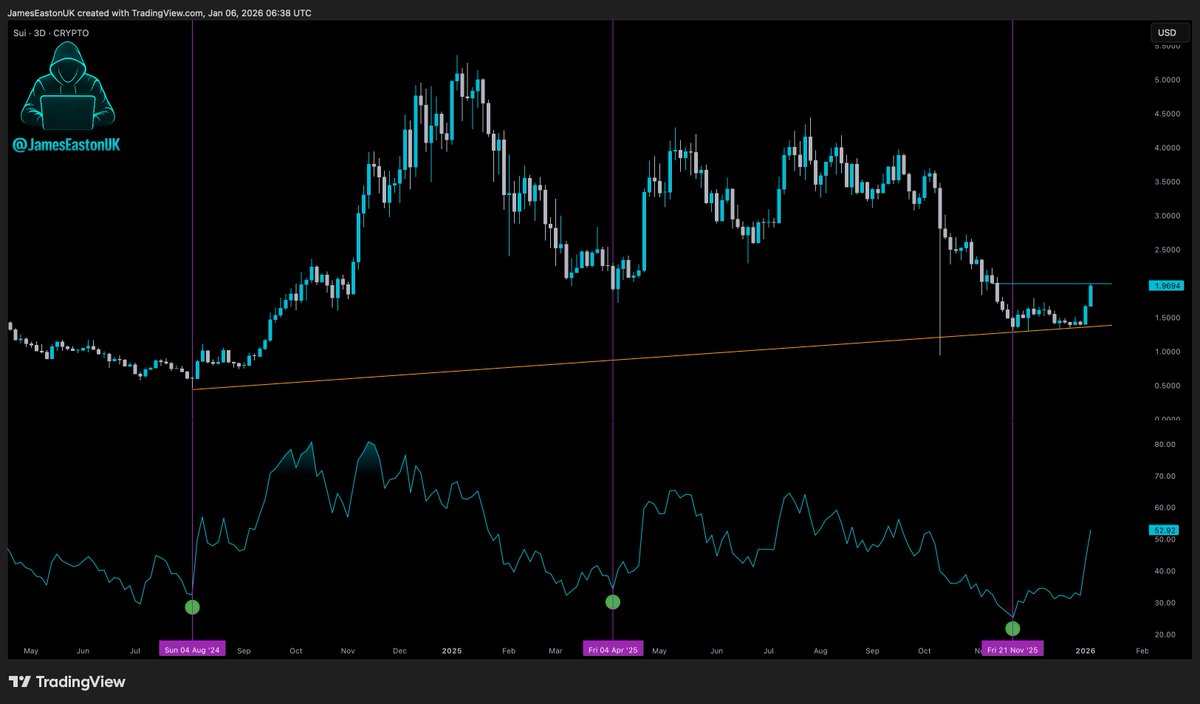This screenshot has width=1200, height=704.
Task: Click the green circle under April 2025 RSI low
Action: click(x=613, y=602)
